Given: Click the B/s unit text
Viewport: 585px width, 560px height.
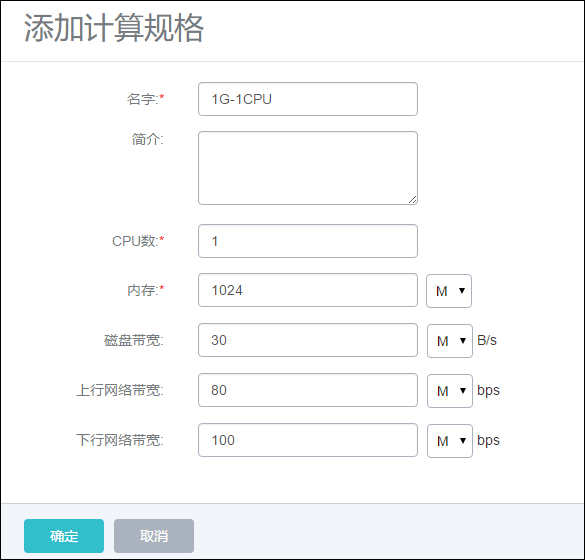Looking at the screenshot, I should [x=487, y=340].
